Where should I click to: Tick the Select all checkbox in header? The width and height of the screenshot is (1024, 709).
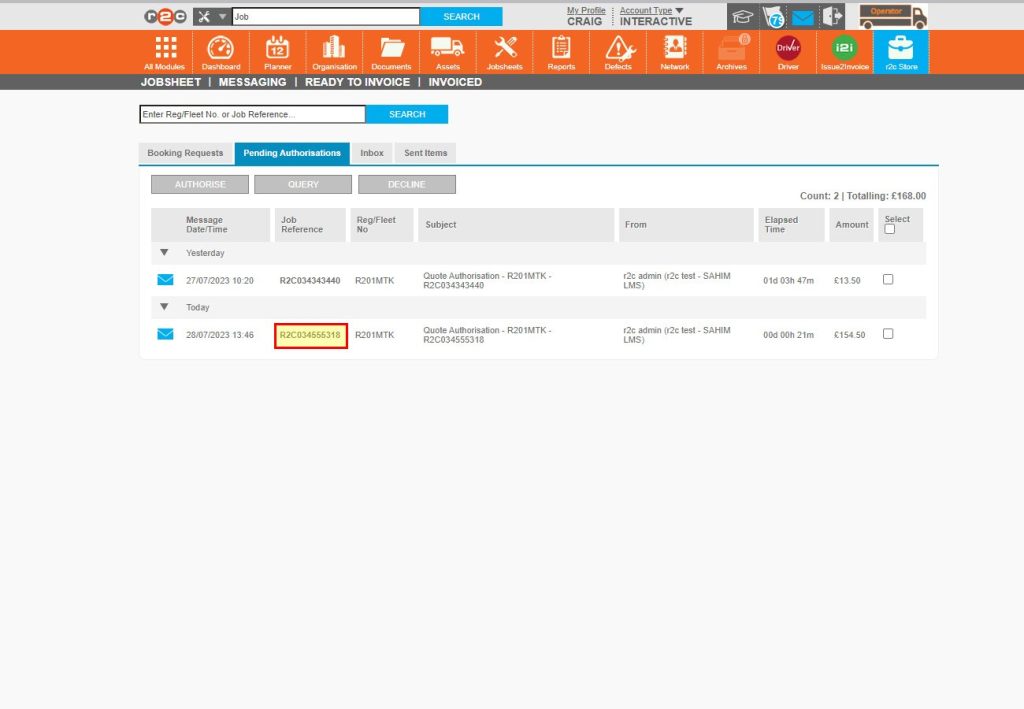coord(889,230)
